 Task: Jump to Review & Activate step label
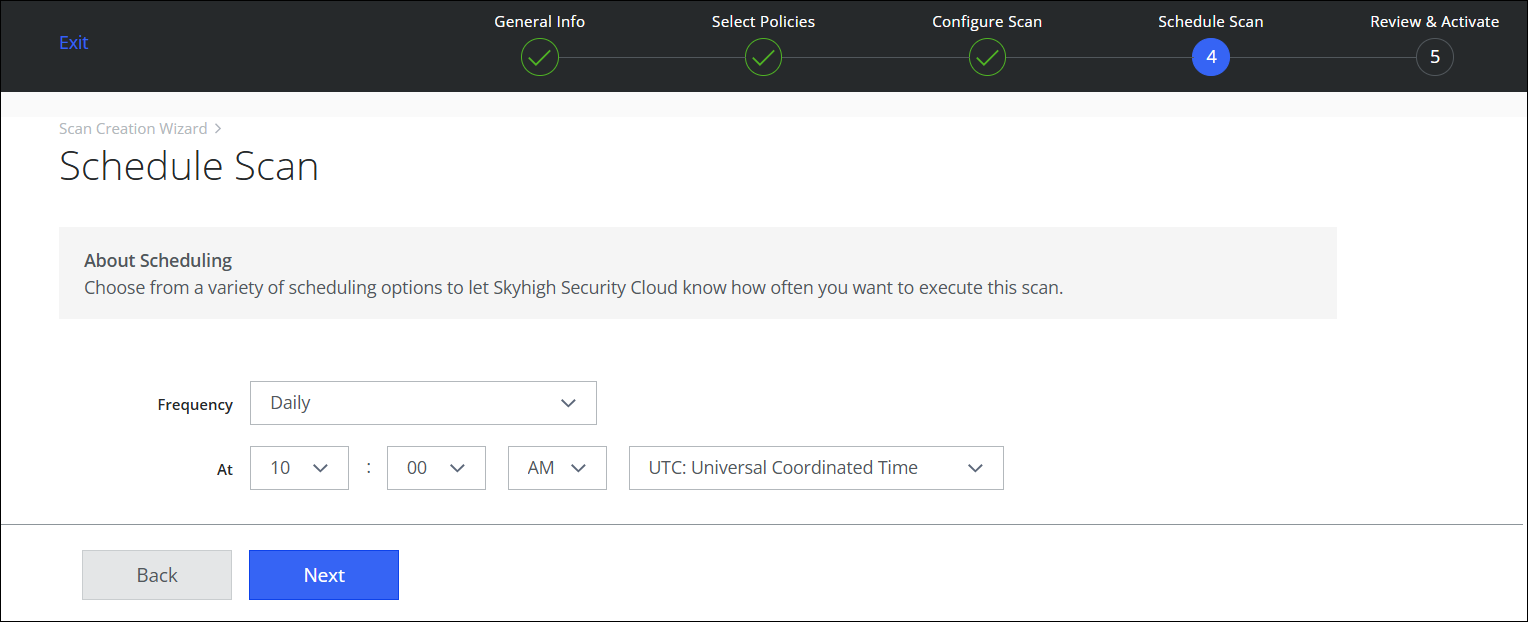[1434, 21]
